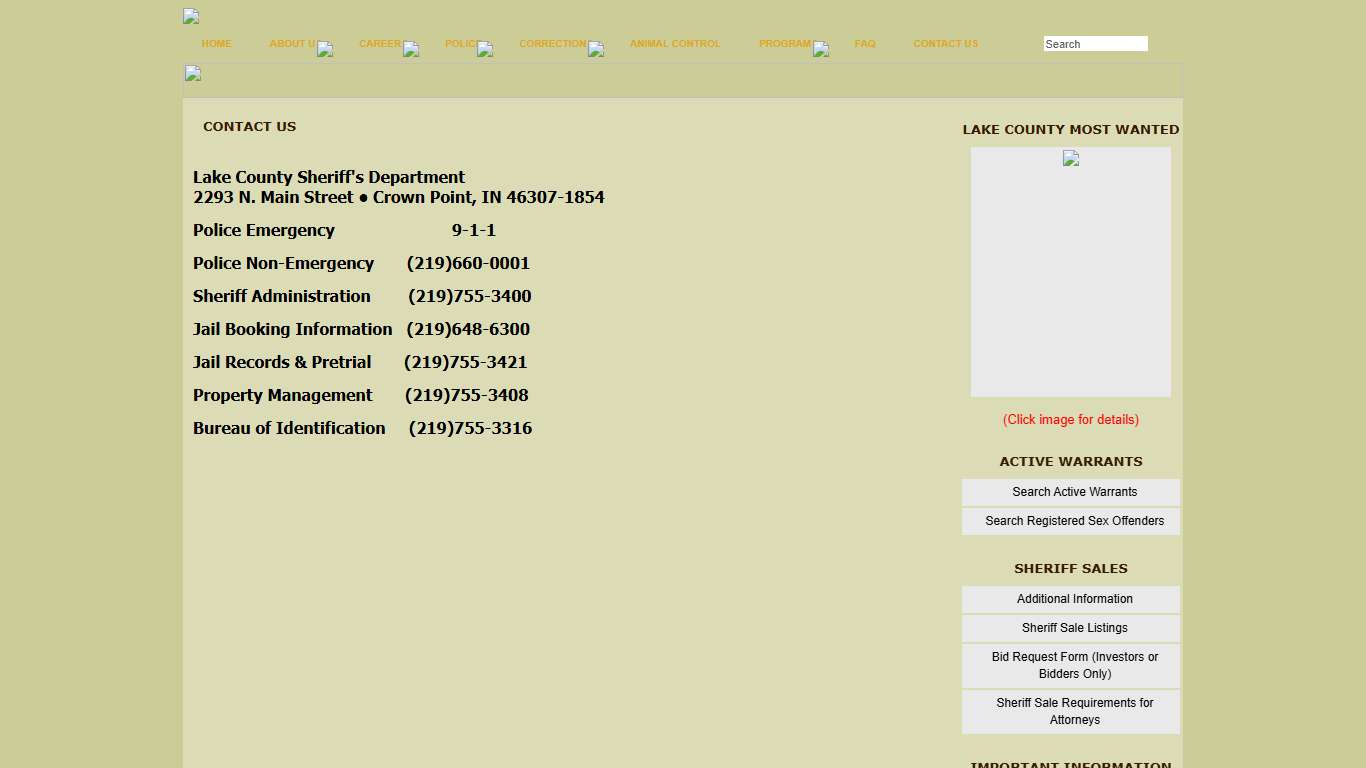The height and width of the screenshot is (768, 1366).
Task: Click the broken banner image below the navigation bar
Action: (193, 73)
